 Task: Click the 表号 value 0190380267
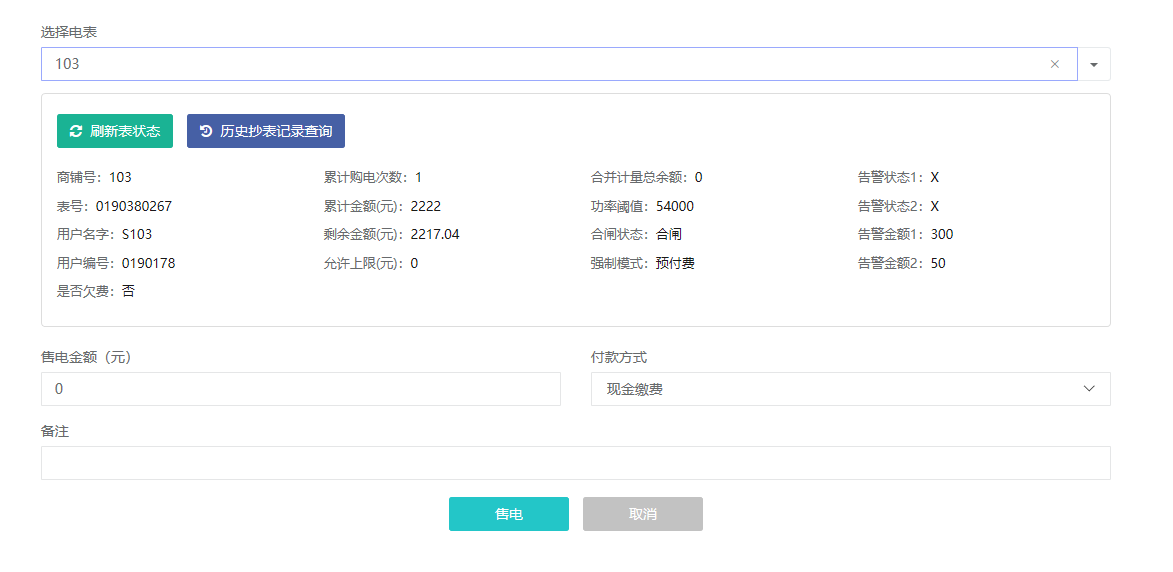tap(134, 206)
